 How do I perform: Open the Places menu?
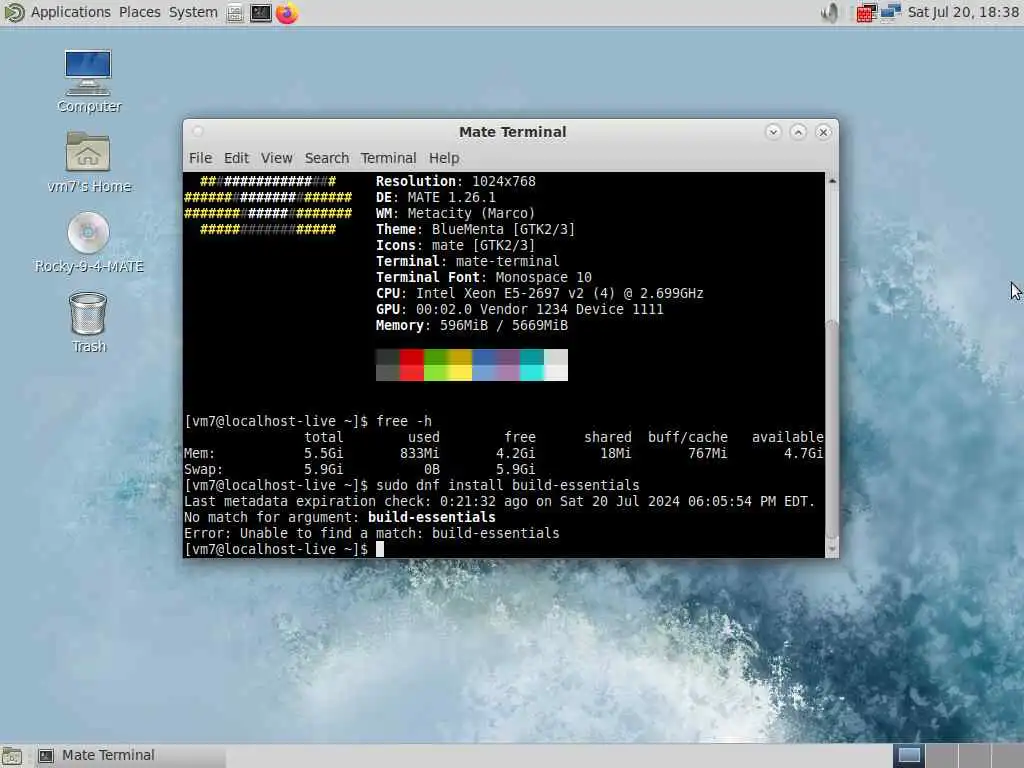[139, 12]
